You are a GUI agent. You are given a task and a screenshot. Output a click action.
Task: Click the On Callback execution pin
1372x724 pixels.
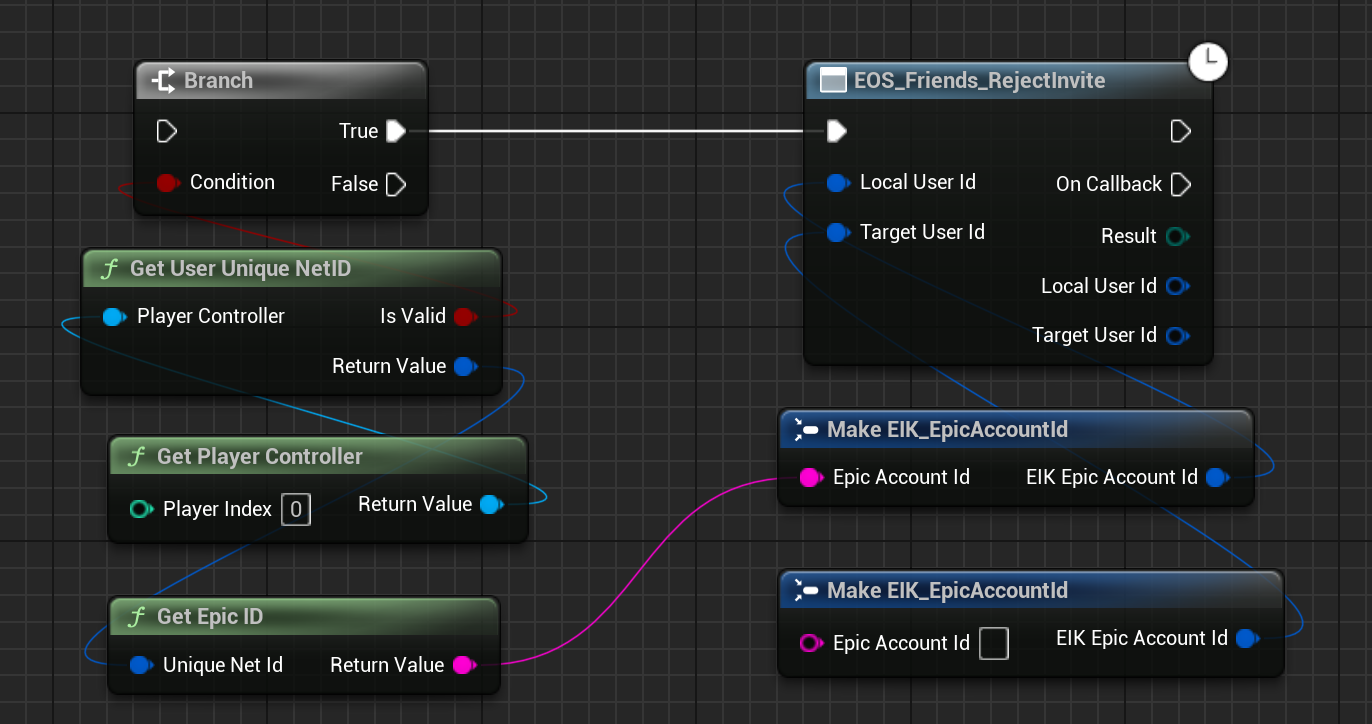tap(1180, 184)
